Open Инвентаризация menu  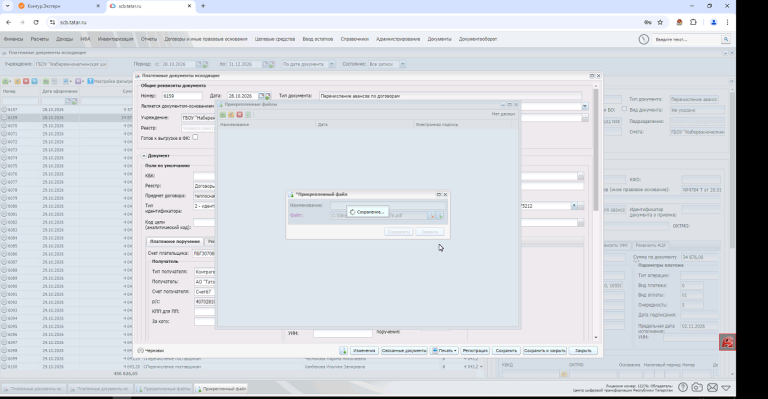(x=116, y=39)
